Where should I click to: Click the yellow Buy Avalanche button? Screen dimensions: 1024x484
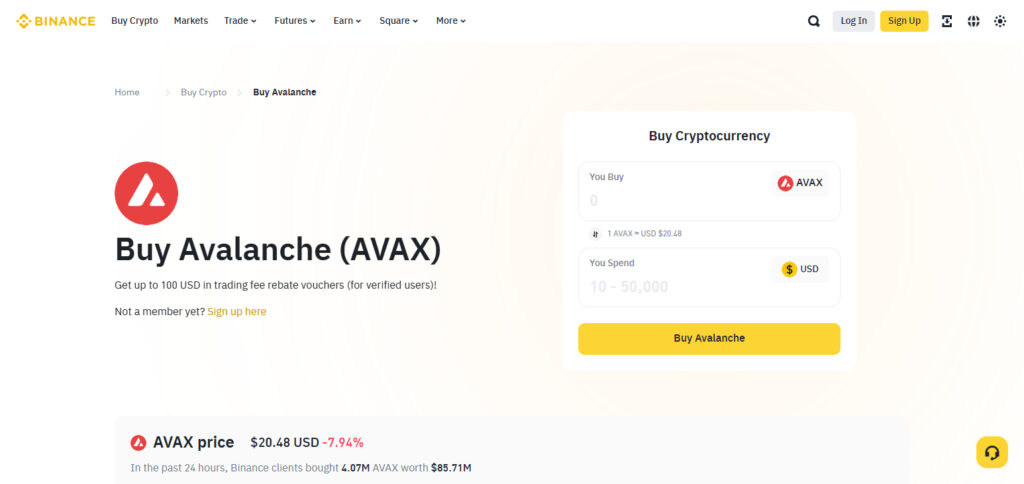(x=709, y=338)
